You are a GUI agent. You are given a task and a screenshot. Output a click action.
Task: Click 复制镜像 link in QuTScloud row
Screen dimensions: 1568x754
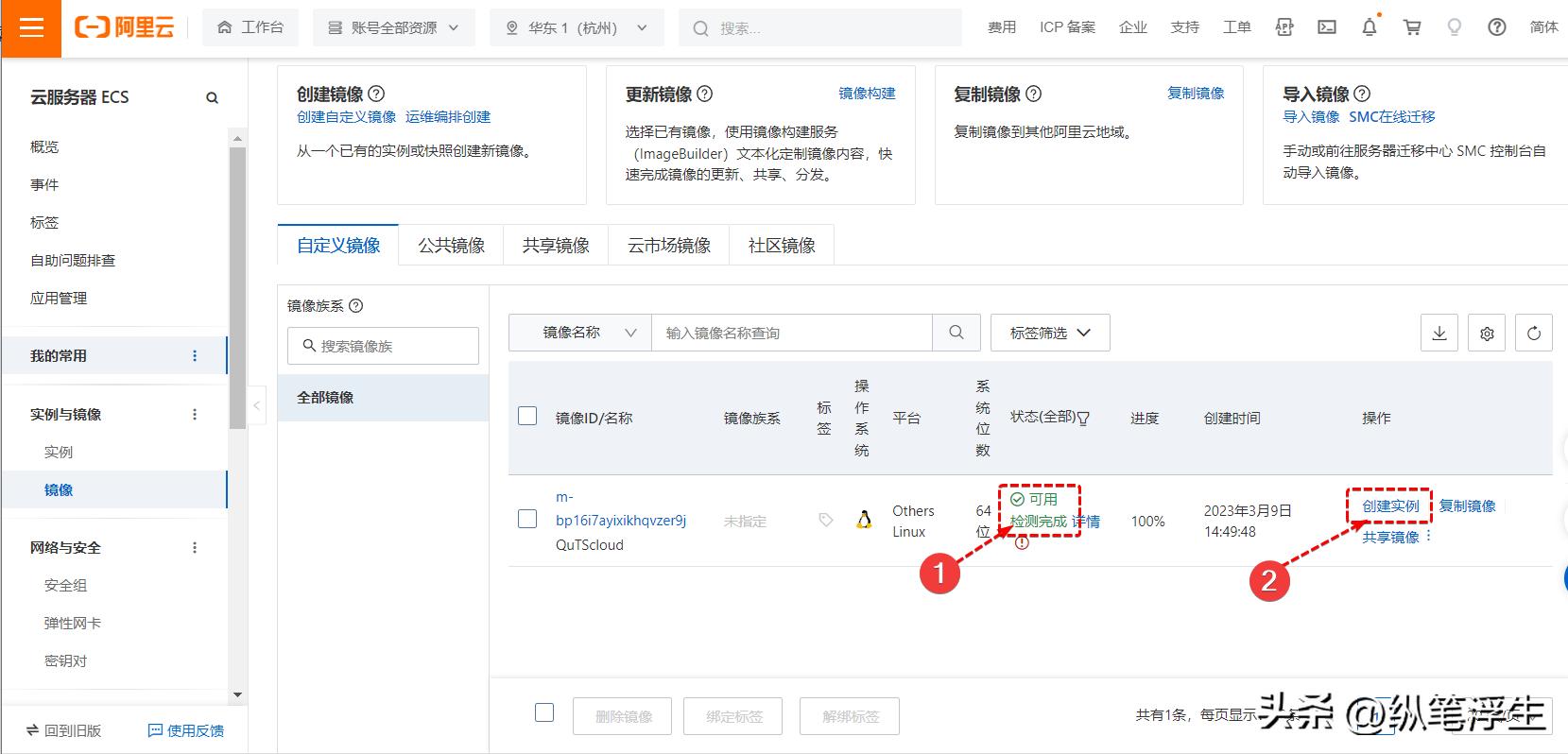(1467, 506)
